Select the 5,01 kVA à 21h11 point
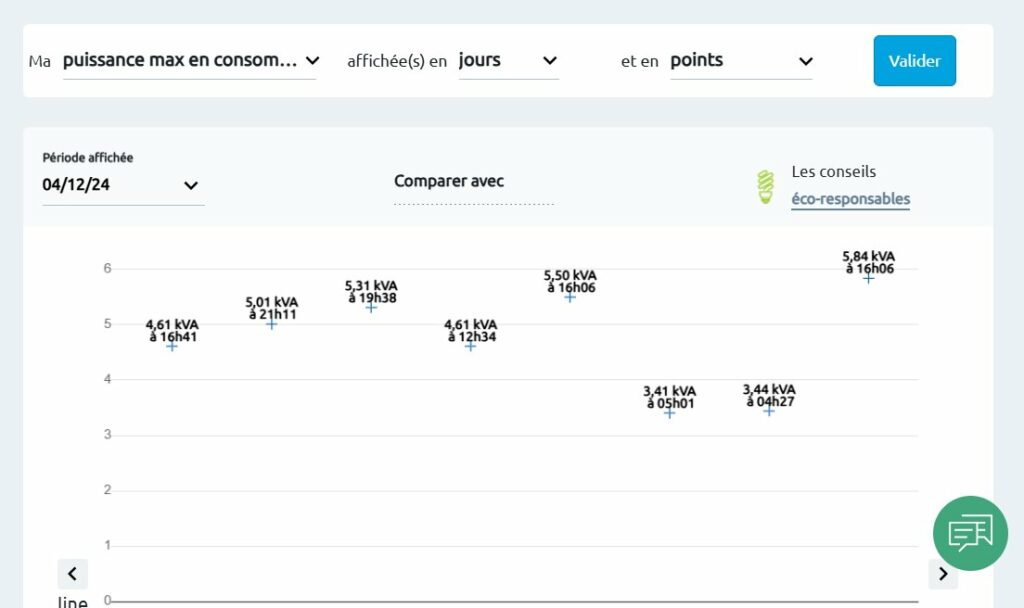 [x=271, y=324]
